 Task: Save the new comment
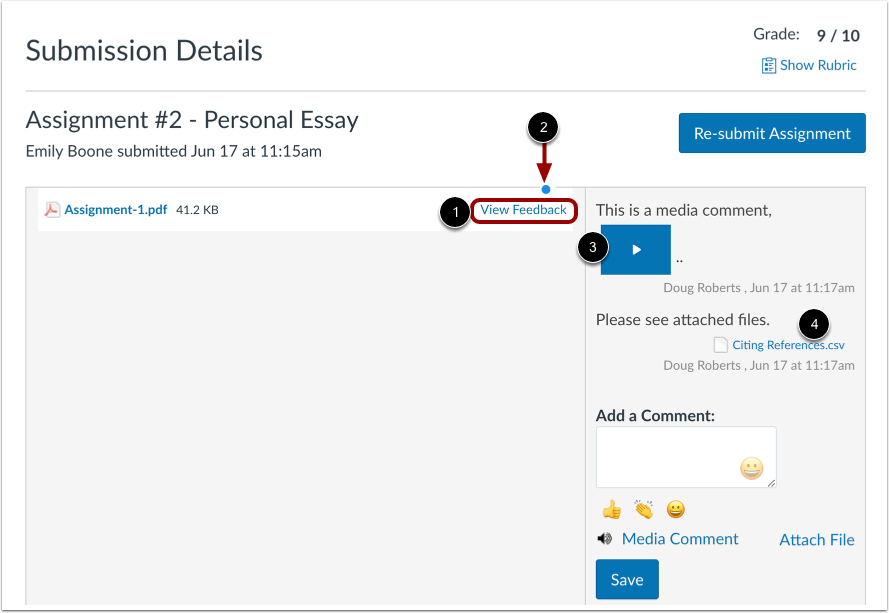tap(626, 579)
